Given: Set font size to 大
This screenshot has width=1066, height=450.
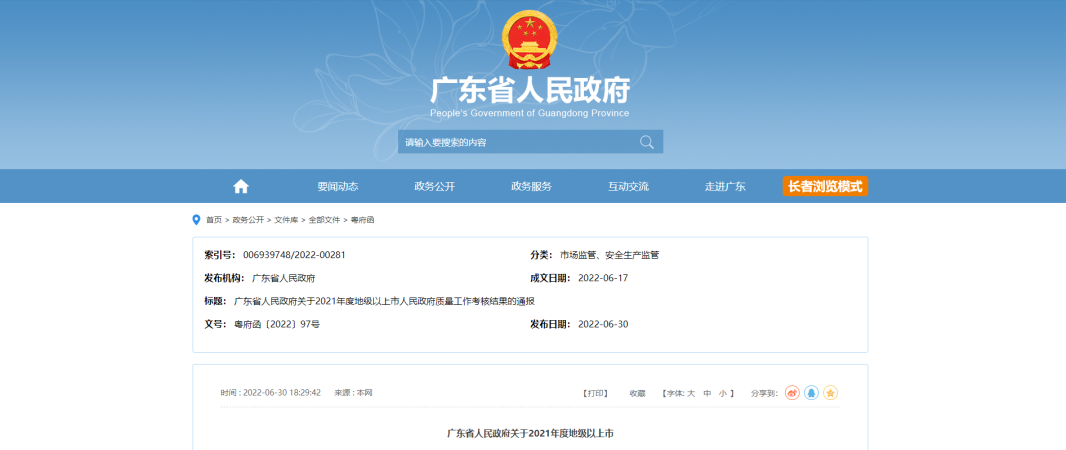Looking at the screenshot, I should pos(691,393).
